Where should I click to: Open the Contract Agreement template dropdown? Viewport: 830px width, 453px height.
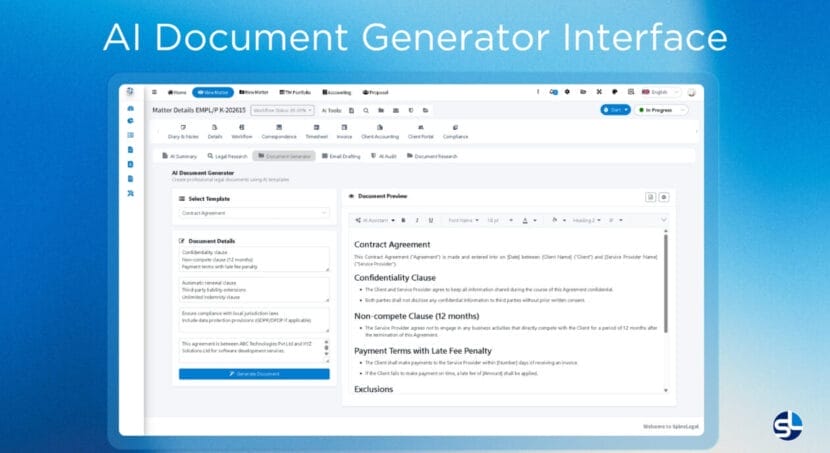(x=254, y=213)
